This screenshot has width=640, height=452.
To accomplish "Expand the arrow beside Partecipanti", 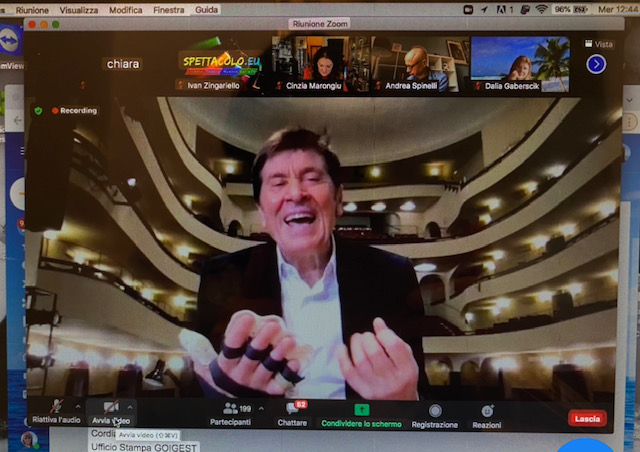I will [x=262, y=408].
